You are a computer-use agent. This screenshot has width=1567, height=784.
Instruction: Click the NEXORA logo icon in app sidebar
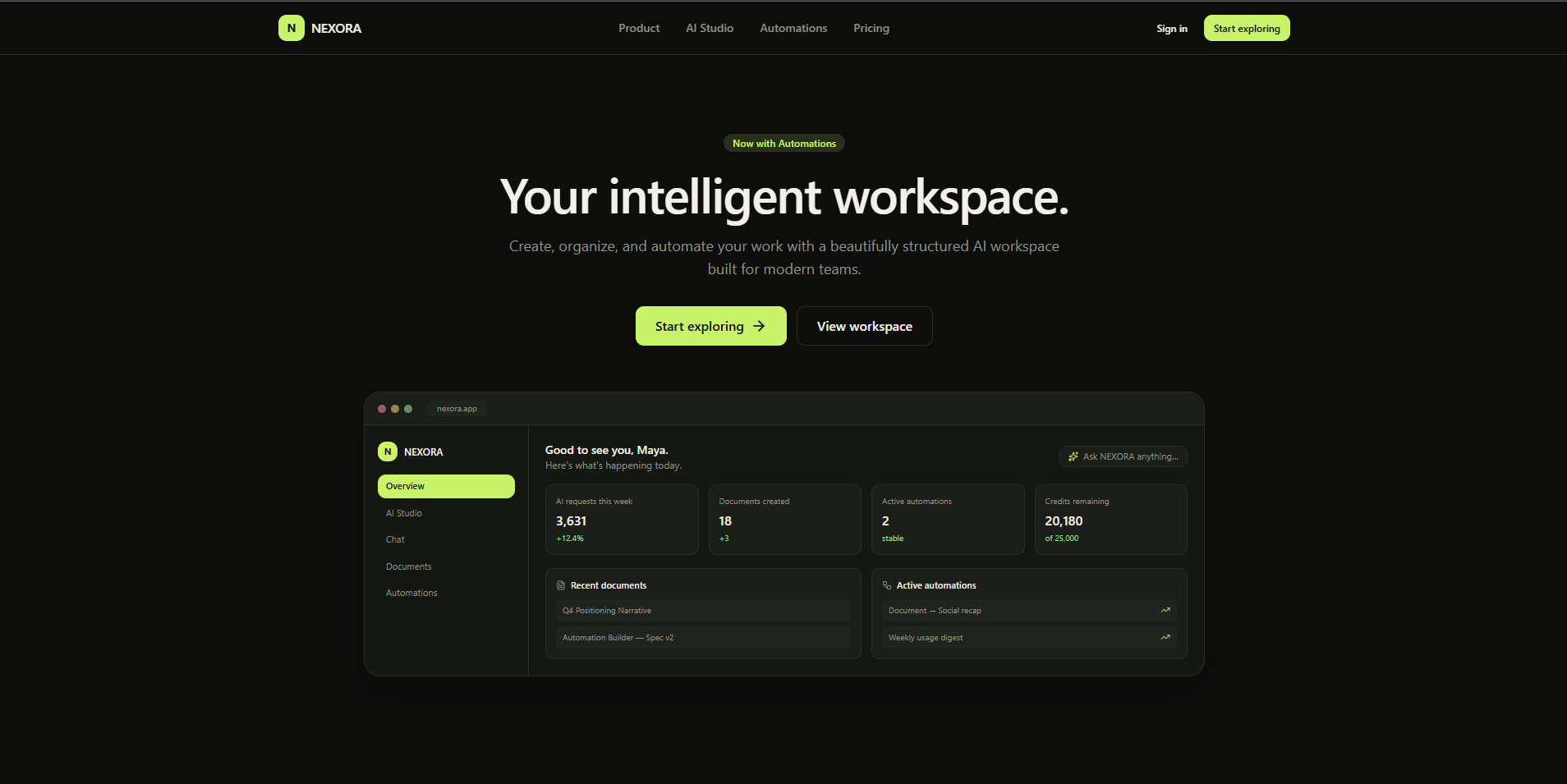[388, 452]
